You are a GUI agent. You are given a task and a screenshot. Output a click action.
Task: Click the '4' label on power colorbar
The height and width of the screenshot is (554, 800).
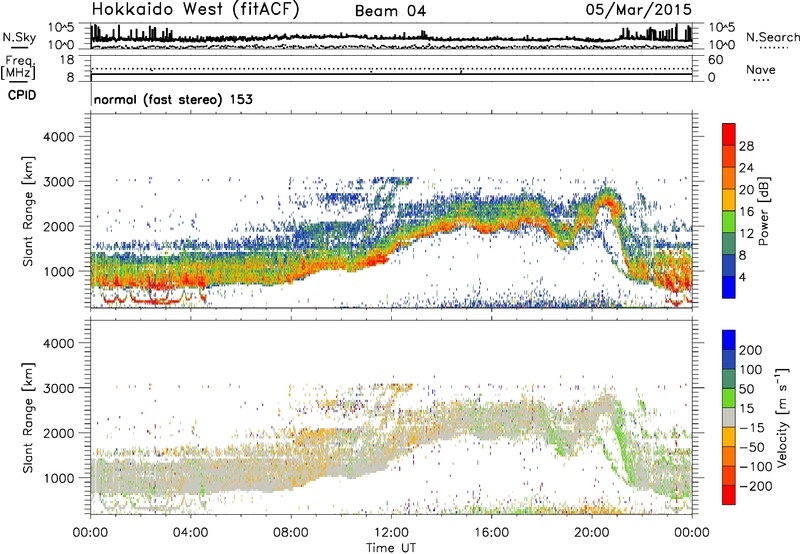[x=742, y=277]
